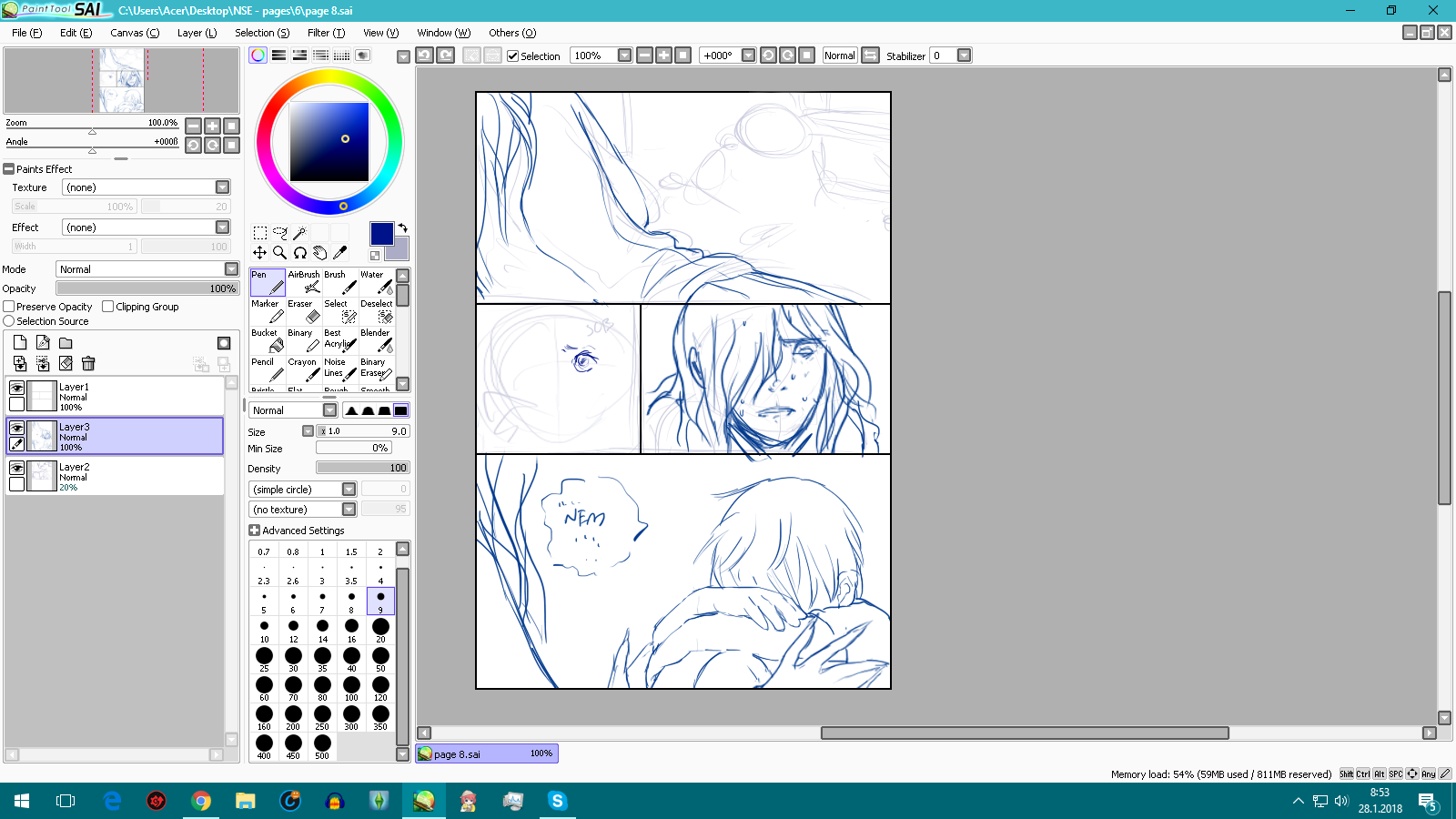Viewport: 1456px width, 819px height.
Task: Open the layer blending Mode dropdown
Action: point(231,269)
